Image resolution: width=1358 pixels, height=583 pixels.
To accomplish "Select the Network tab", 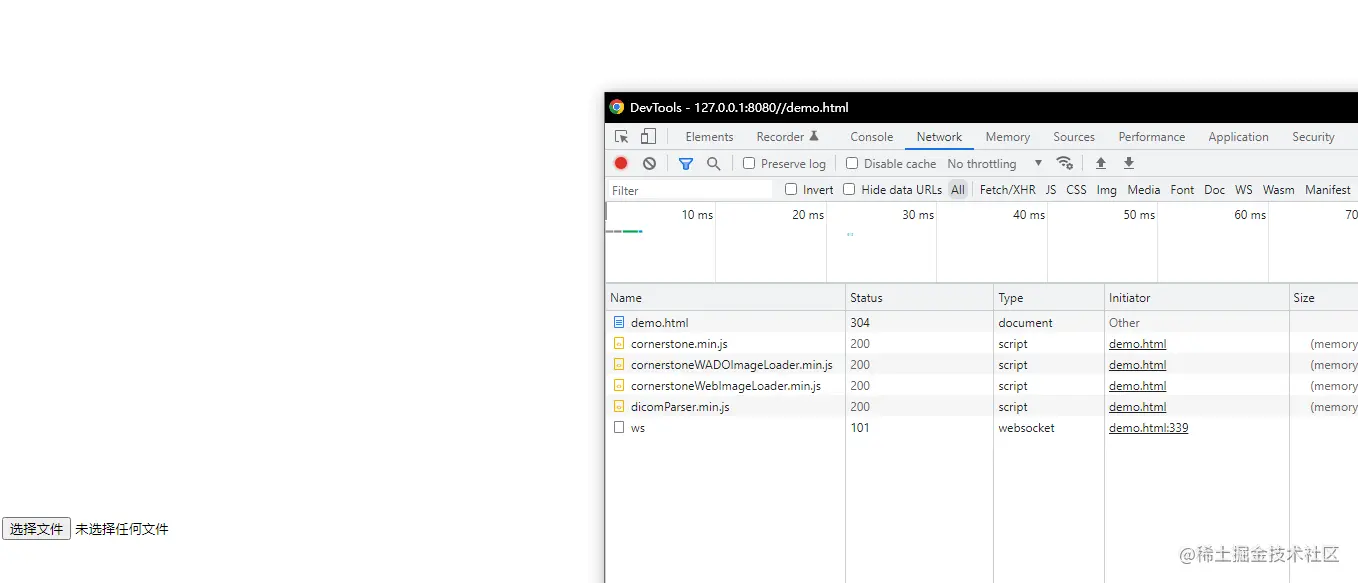I will [939, 137].
